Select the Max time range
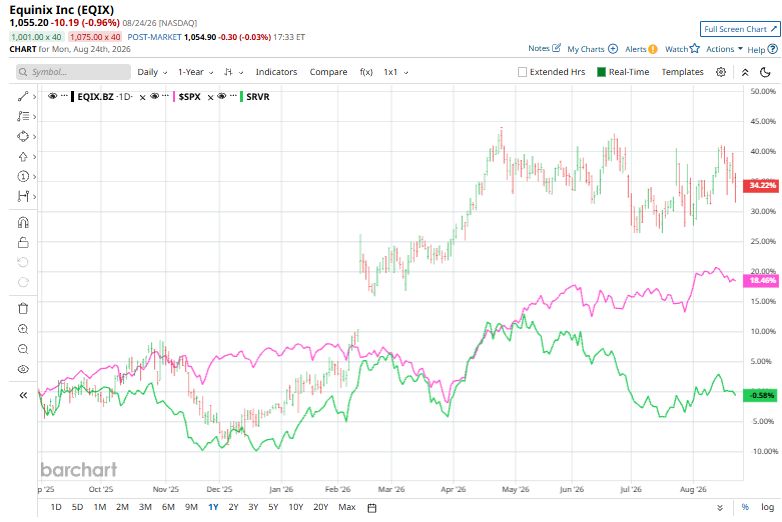This screenshot has height=522, width=782. [347, 507]
